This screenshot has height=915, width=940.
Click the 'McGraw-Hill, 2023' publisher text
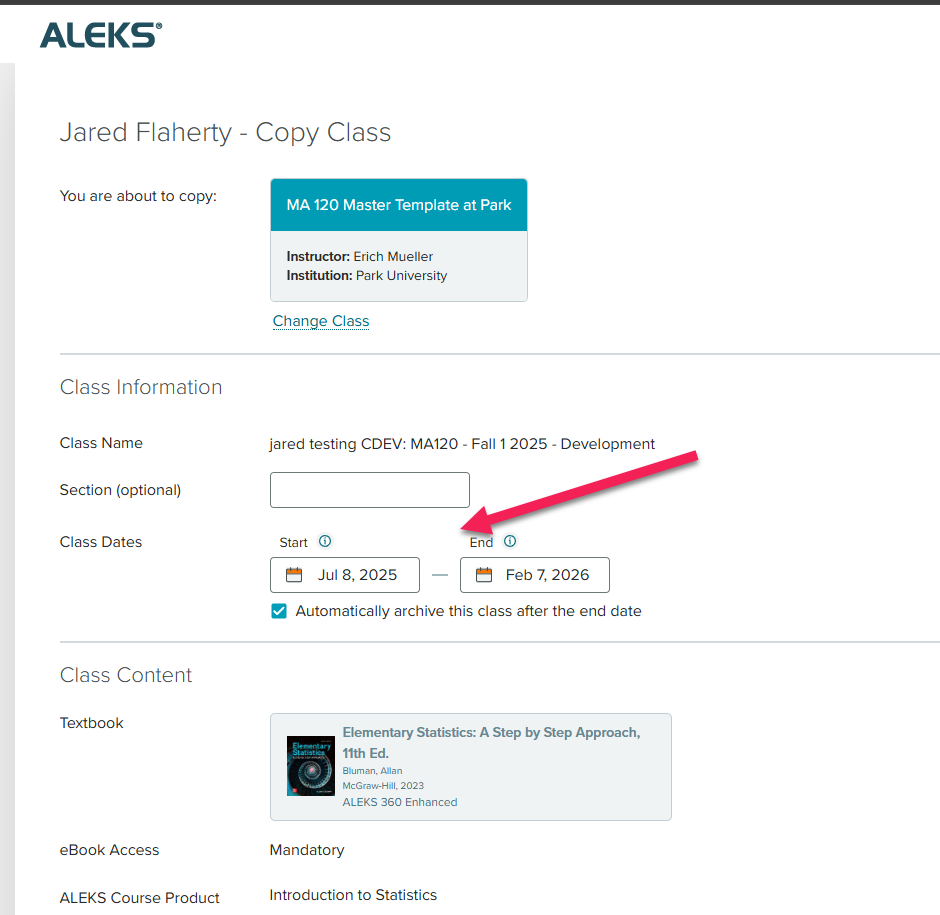click(x=383, y=785)
